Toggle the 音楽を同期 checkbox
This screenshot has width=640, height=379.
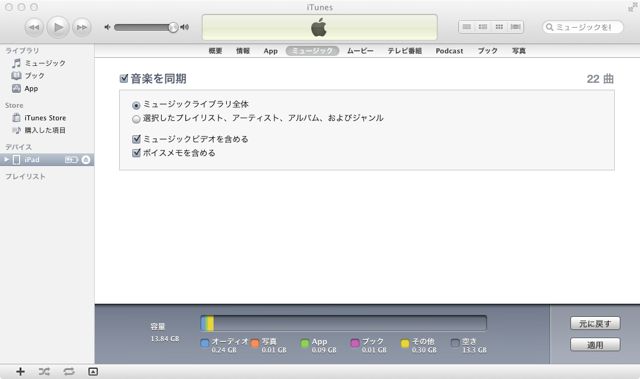[x=124, y=78]
